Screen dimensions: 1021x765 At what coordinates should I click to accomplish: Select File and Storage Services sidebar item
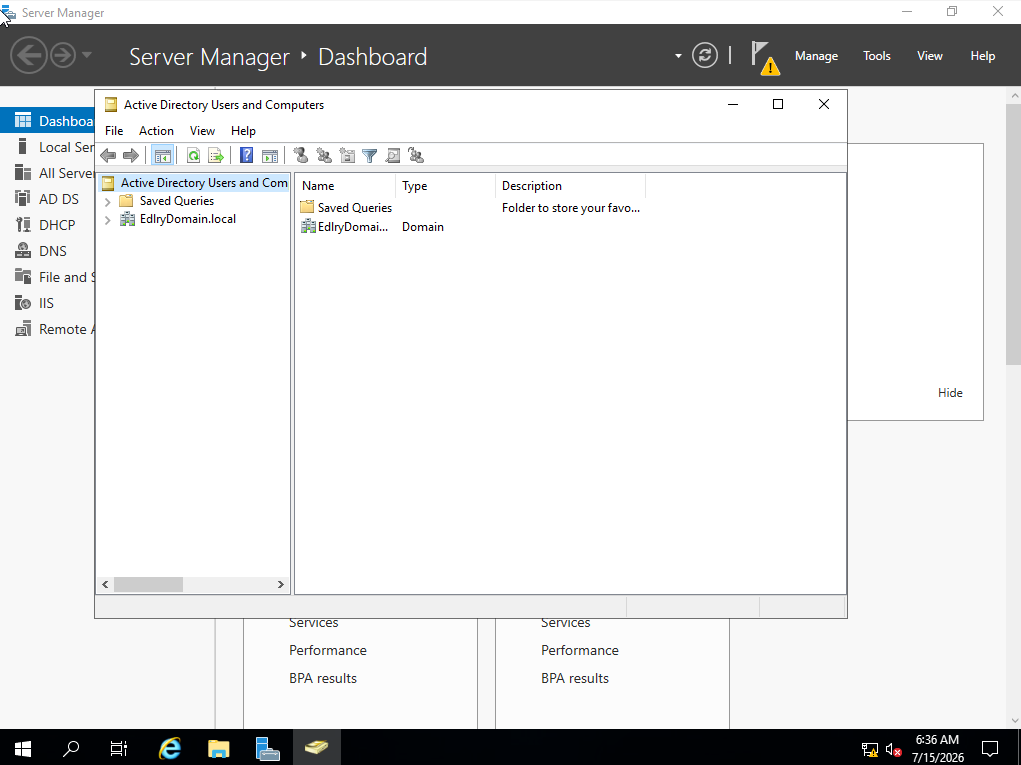pos(48,277)
